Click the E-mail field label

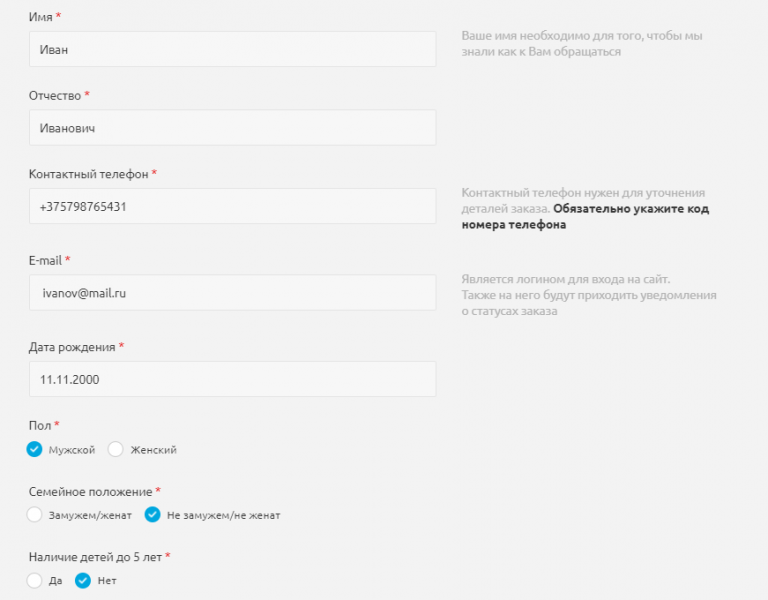coord(46,260)
